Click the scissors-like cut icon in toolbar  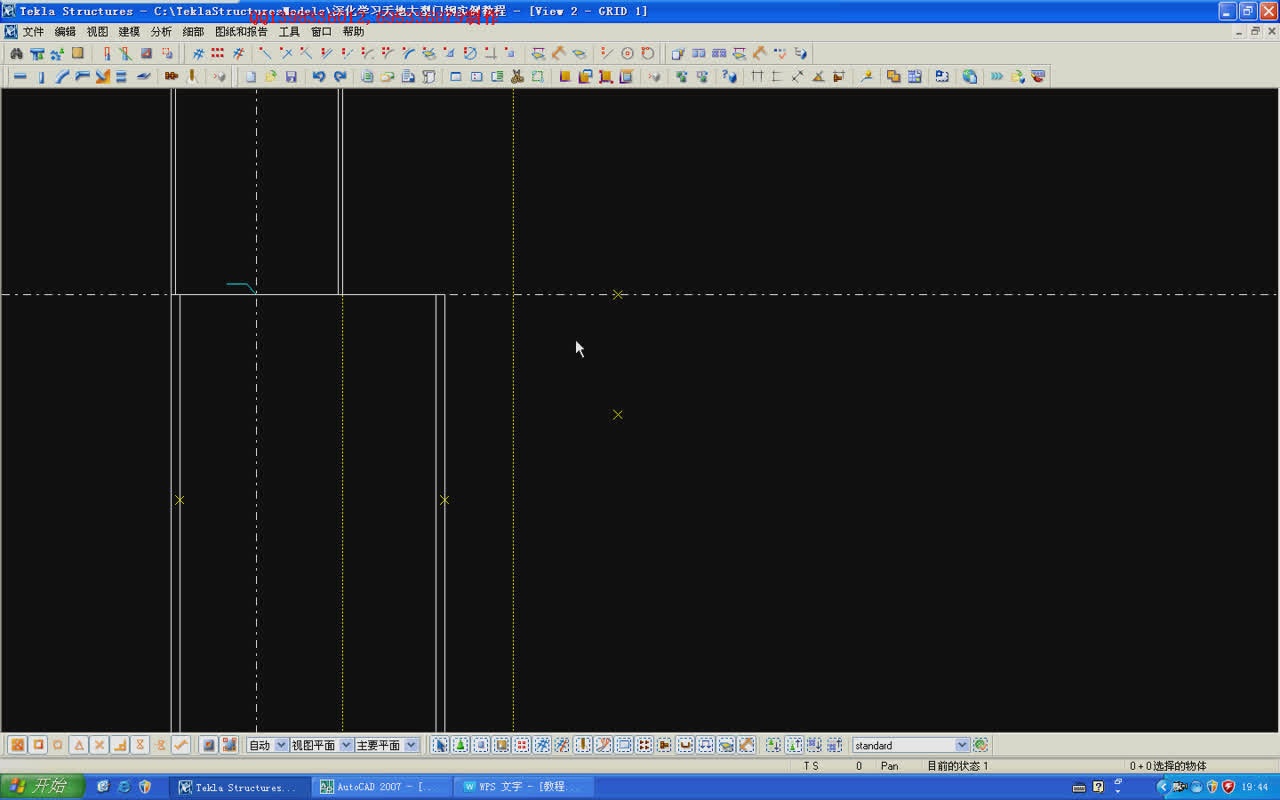tap(517, 76)
